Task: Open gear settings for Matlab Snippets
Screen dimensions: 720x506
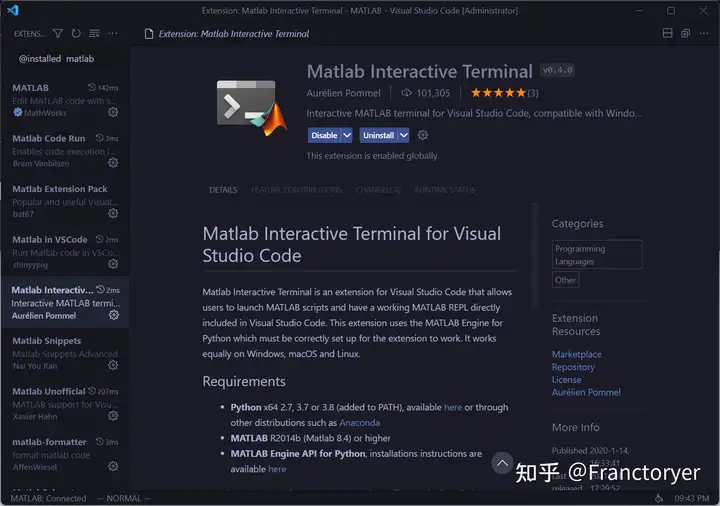Action: [113, 365]
